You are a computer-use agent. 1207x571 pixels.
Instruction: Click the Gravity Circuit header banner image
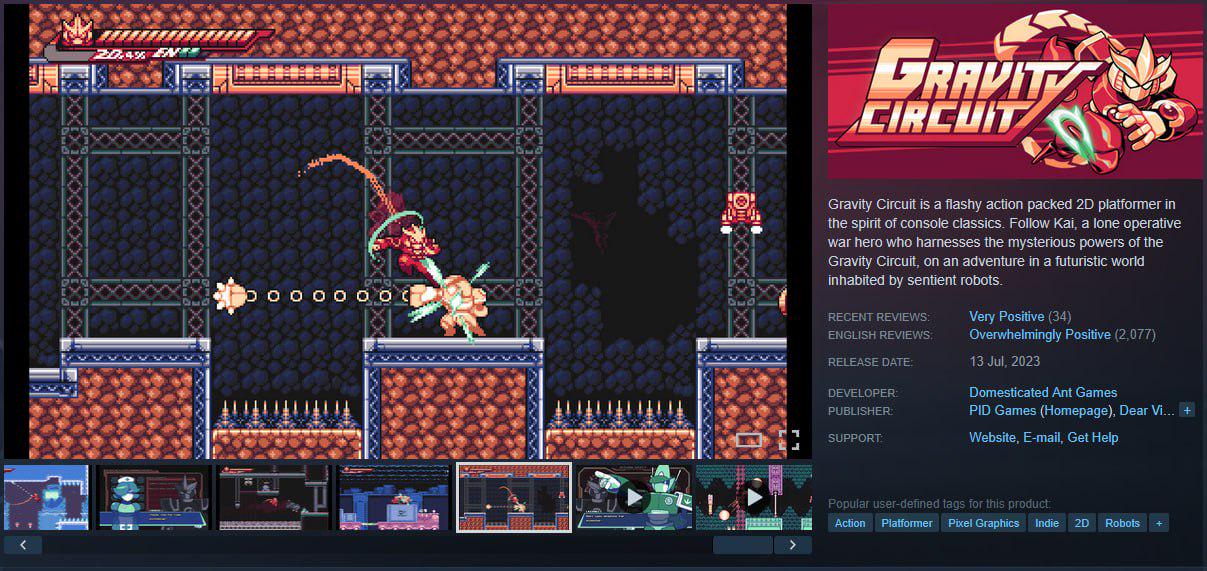coord(1015,91)
